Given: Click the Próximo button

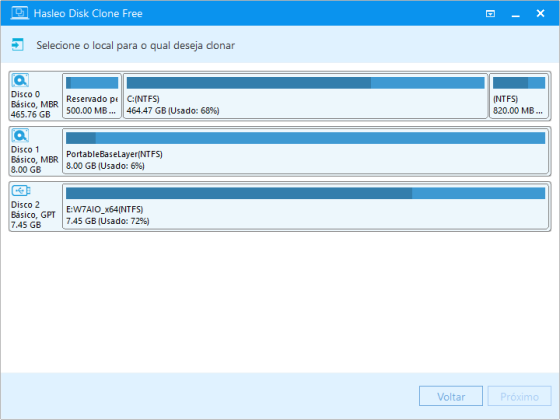Looking at the screenshot, I should click(x=519, y=396).
